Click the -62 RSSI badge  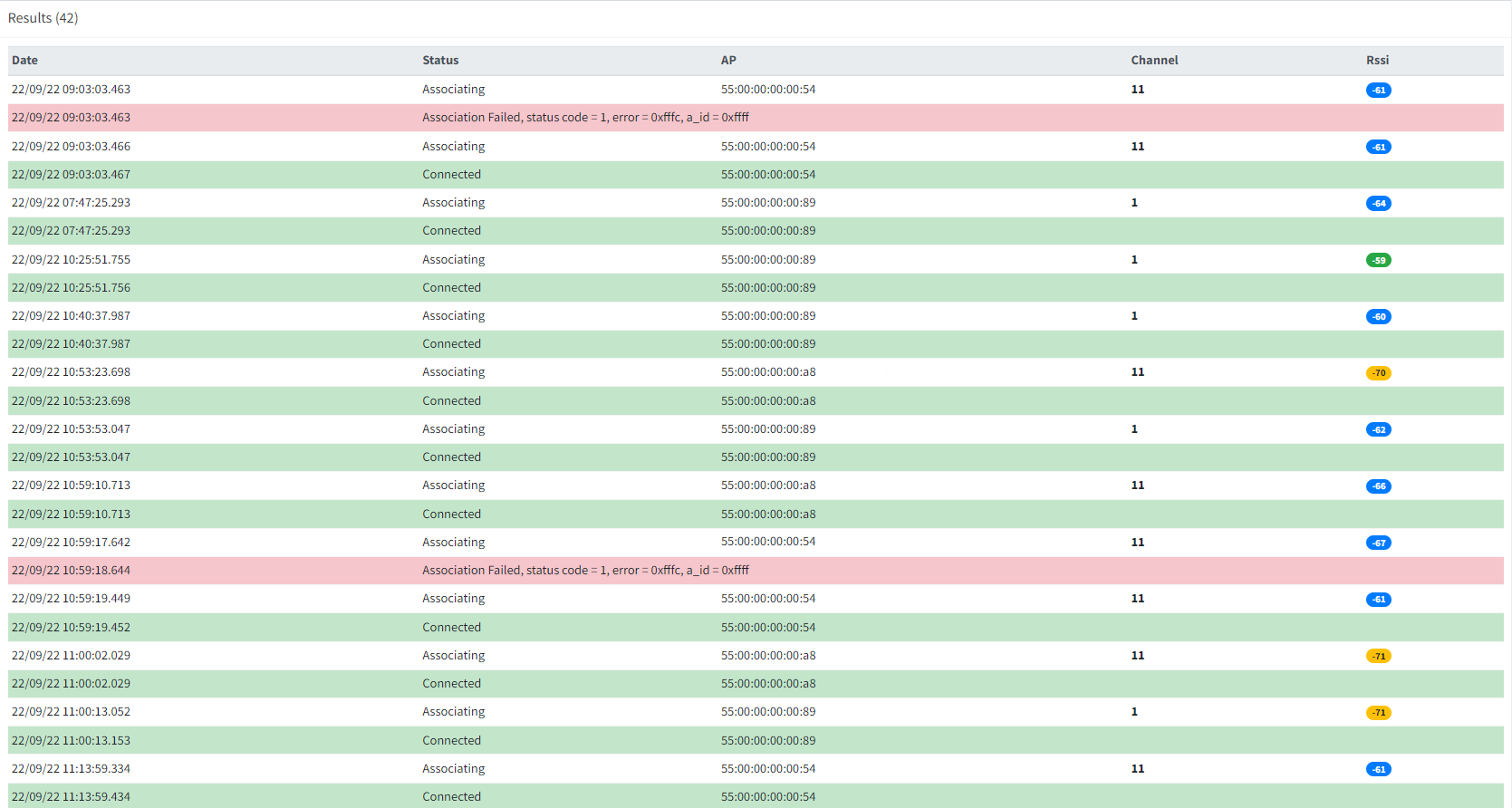1378,430
